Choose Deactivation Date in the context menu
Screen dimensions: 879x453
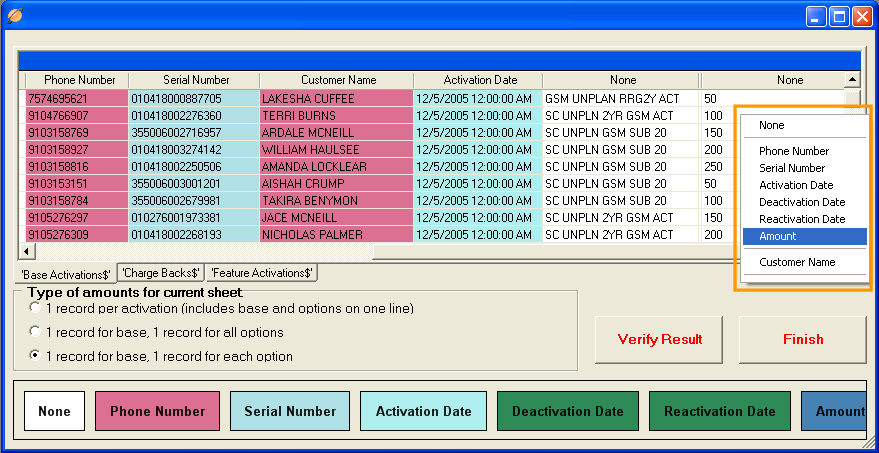pyautogui.click(x=804, y=202)
